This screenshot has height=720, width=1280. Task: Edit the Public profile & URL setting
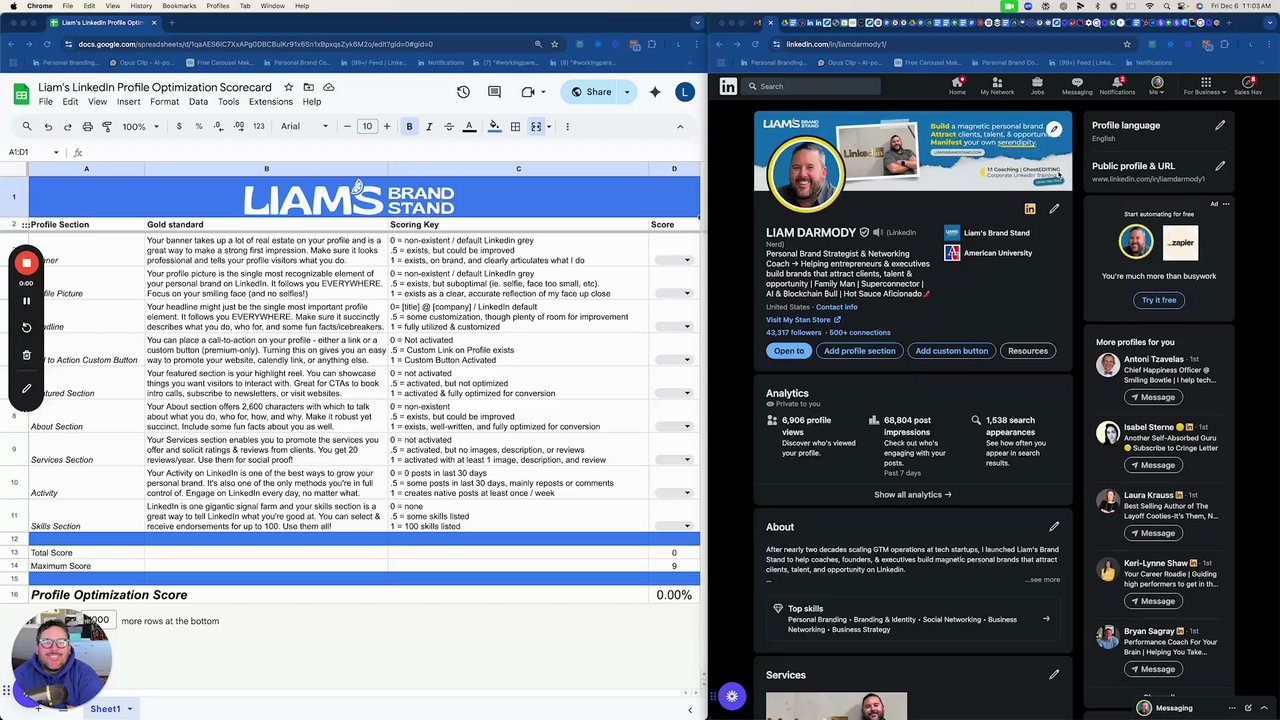pos(1220,166)
